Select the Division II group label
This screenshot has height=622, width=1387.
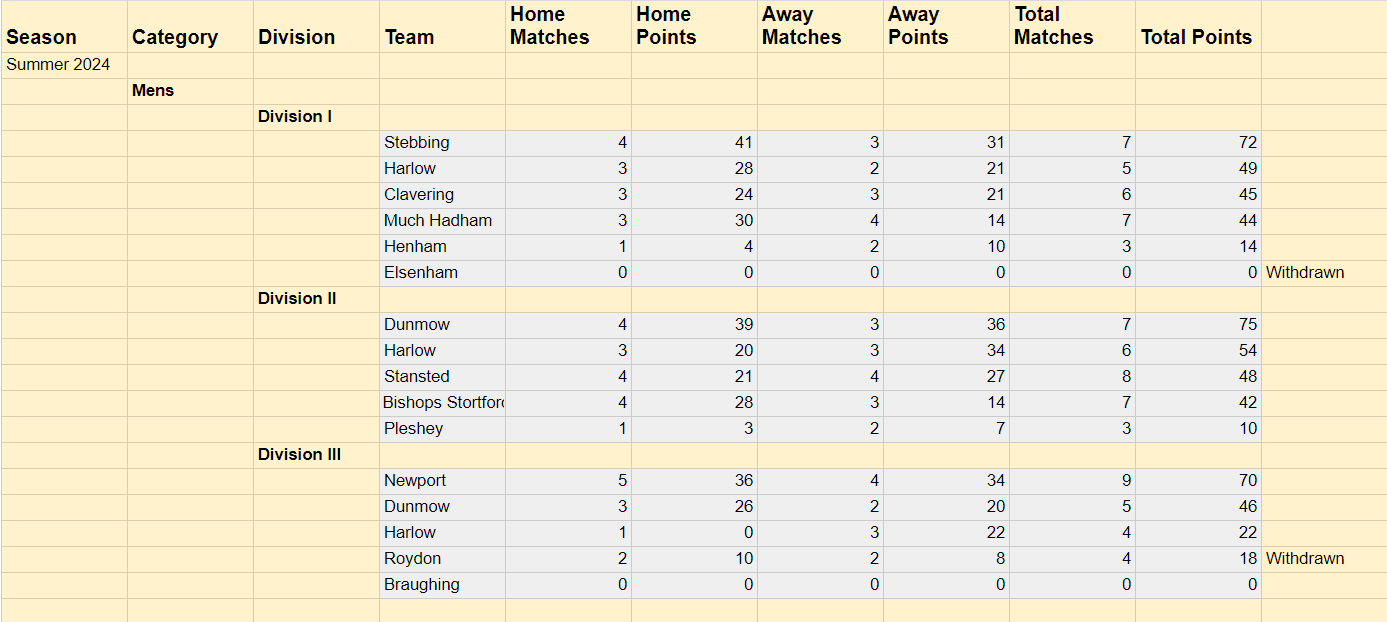[x=316, y=299]
